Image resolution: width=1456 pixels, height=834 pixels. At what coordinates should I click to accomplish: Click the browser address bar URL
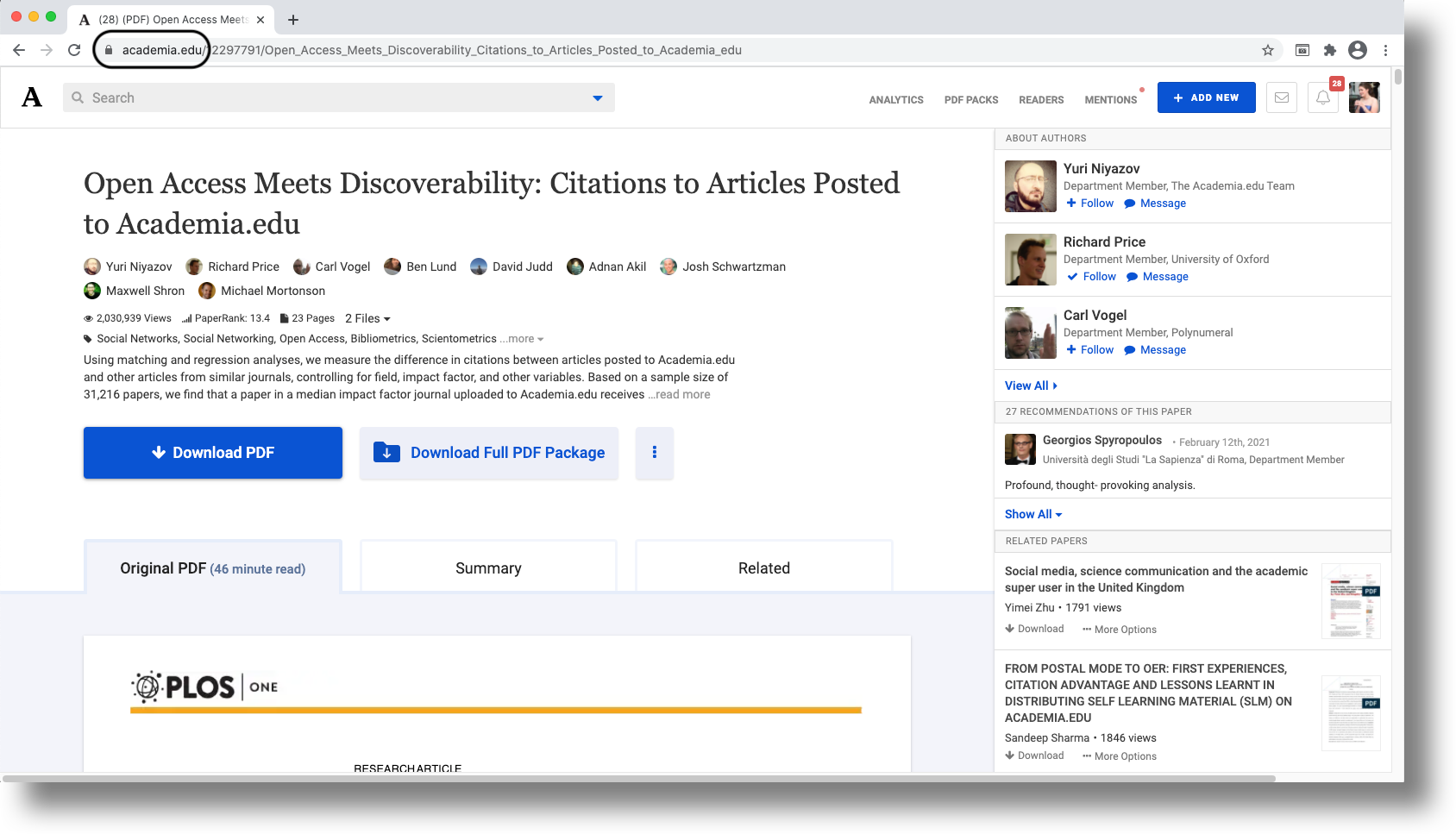pos(431,50)
